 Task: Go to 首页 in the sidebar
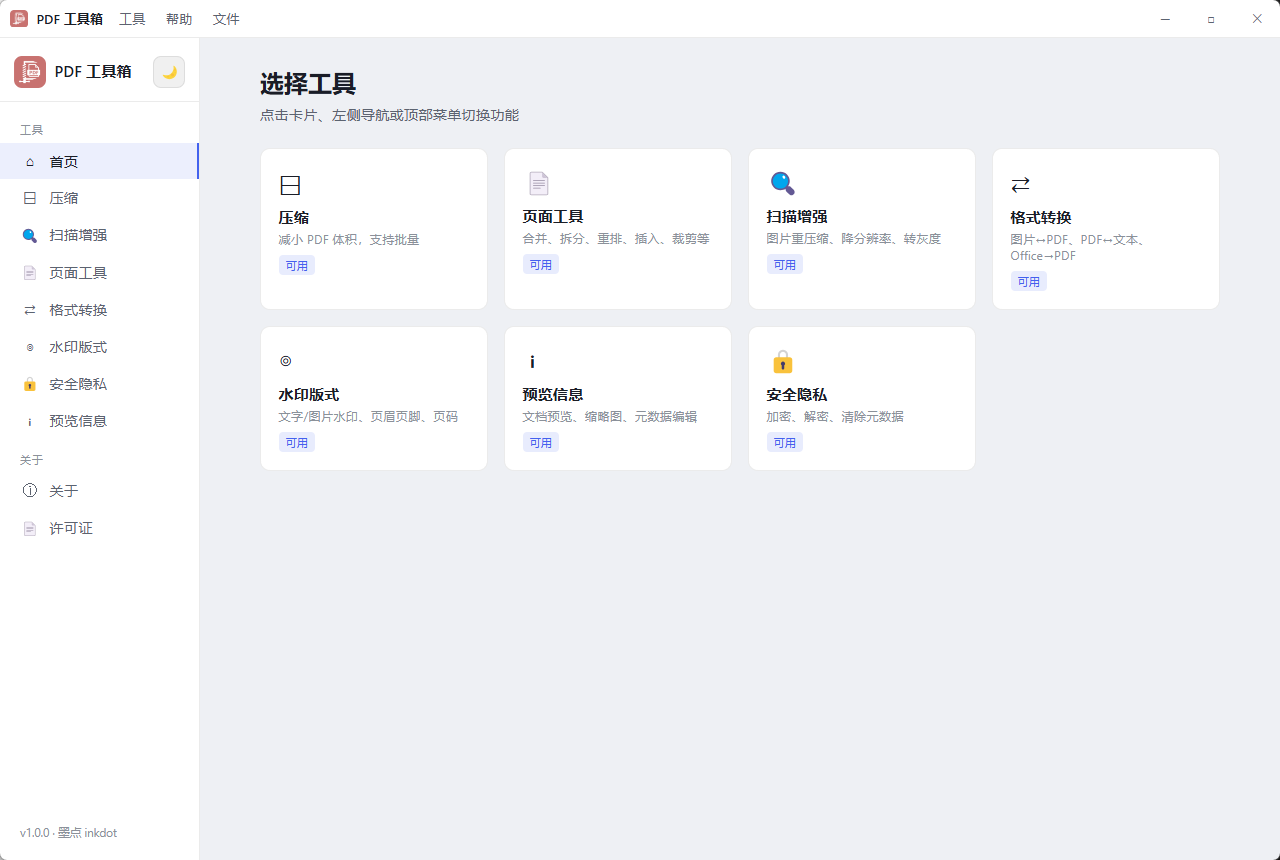pyautogui.click(x=99, y=162)
